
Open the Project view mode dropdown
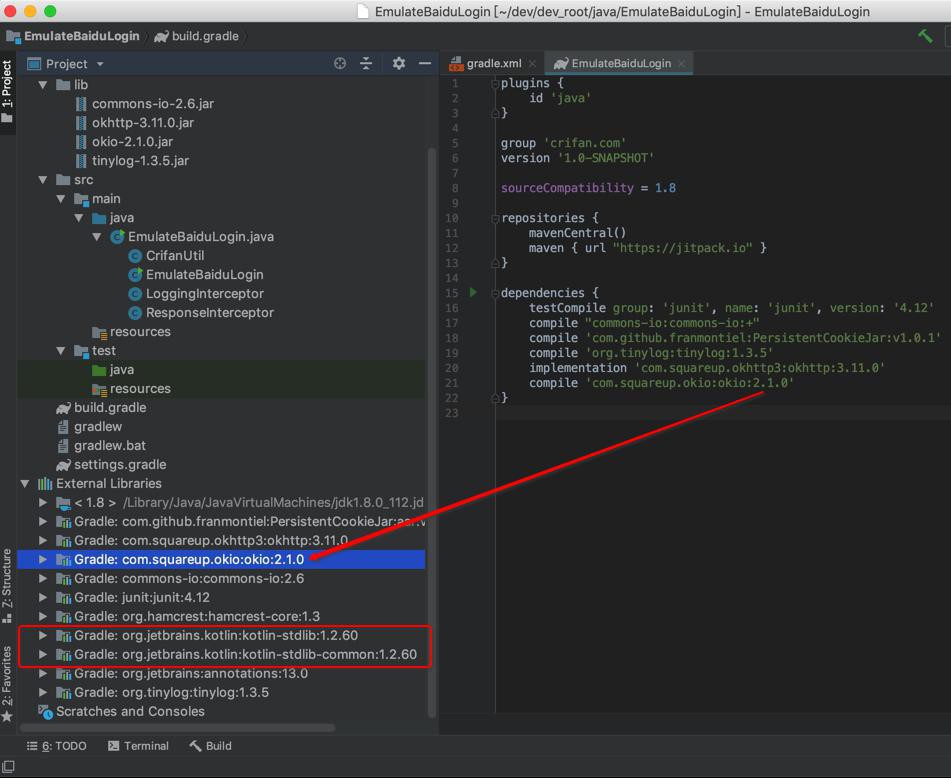click(x=100, y=64)
